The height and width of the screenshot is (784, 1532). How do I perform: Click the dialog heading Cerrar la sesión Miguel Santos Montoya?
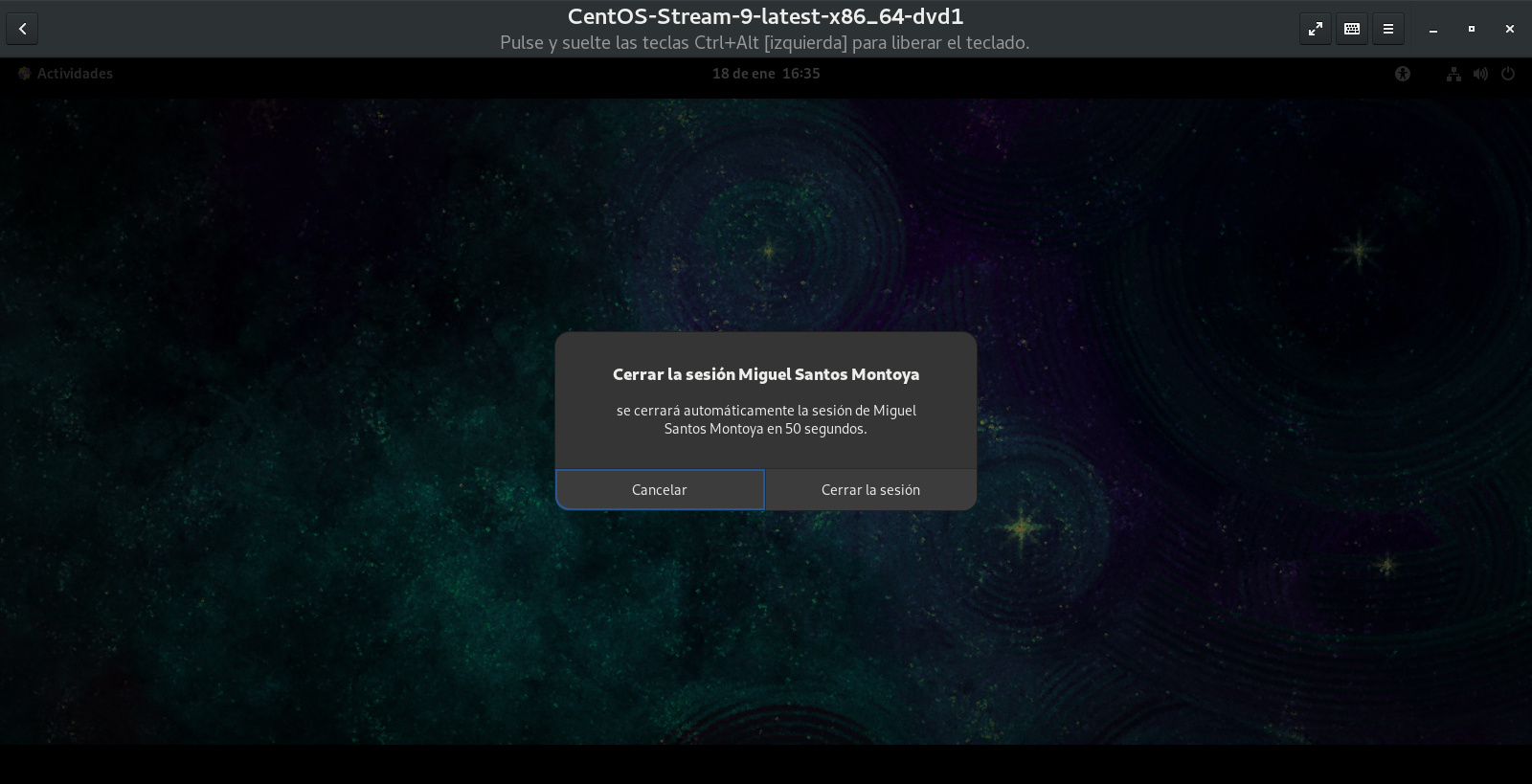pyautogui.click(x=765, y=374)
